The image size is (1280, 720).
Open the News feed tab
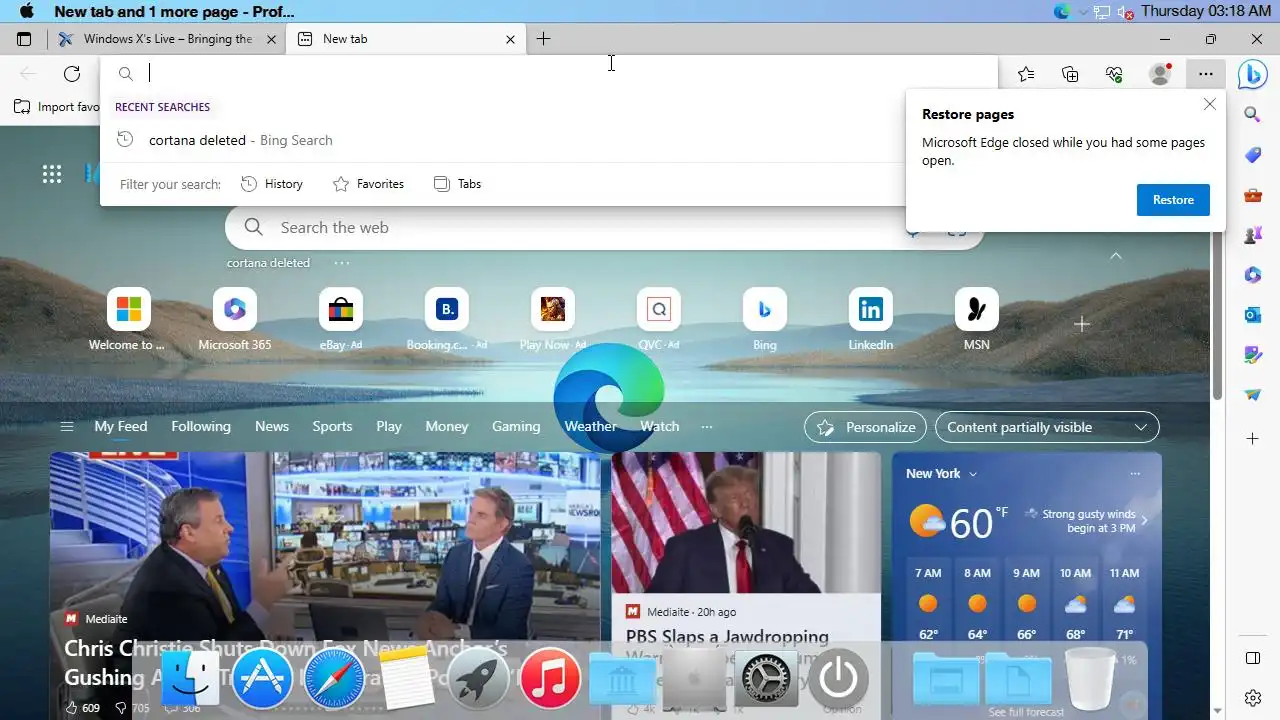point(272,426)
